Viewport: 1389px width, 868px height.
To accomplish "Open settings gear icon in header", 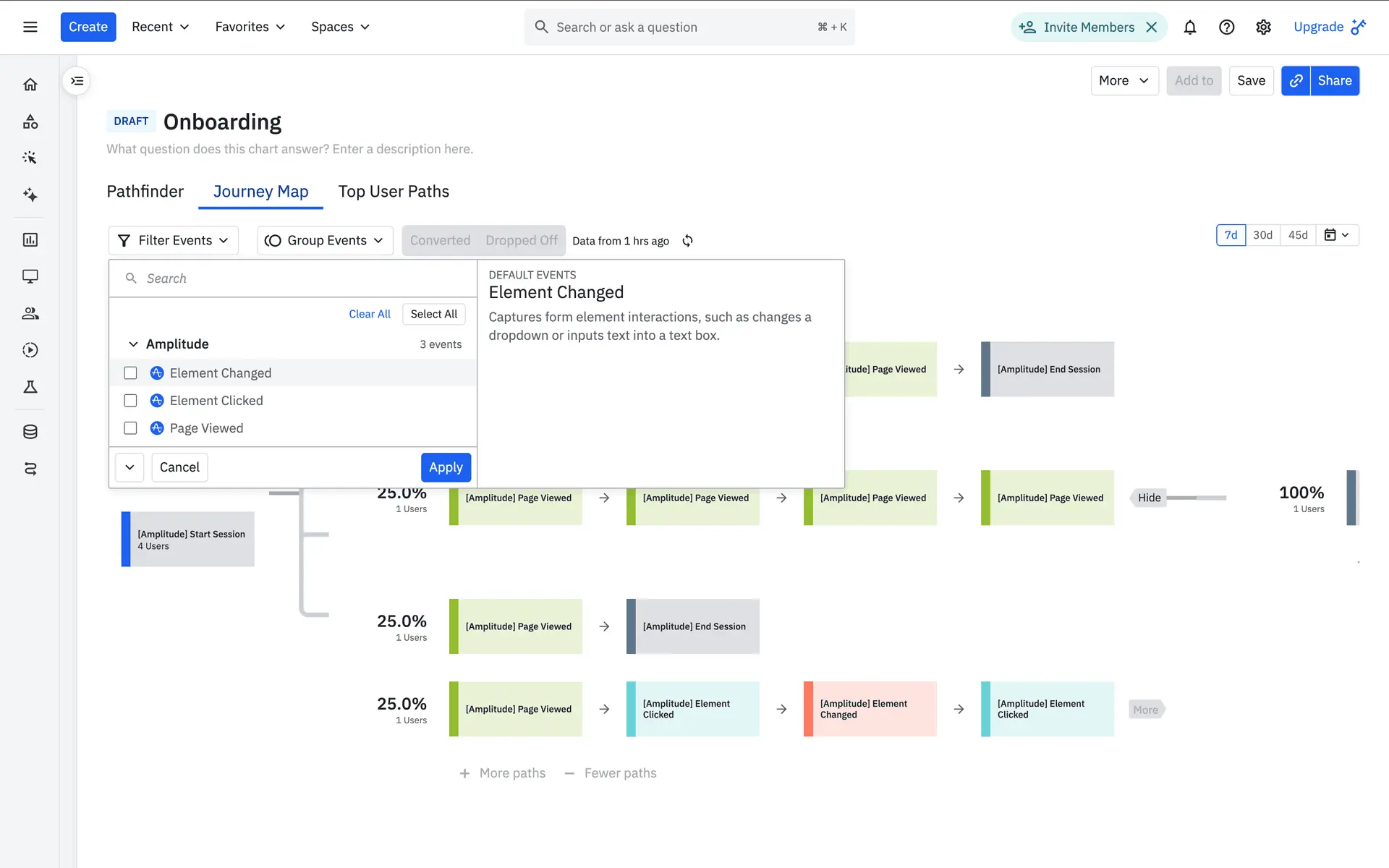I will tap(1263, 27).
